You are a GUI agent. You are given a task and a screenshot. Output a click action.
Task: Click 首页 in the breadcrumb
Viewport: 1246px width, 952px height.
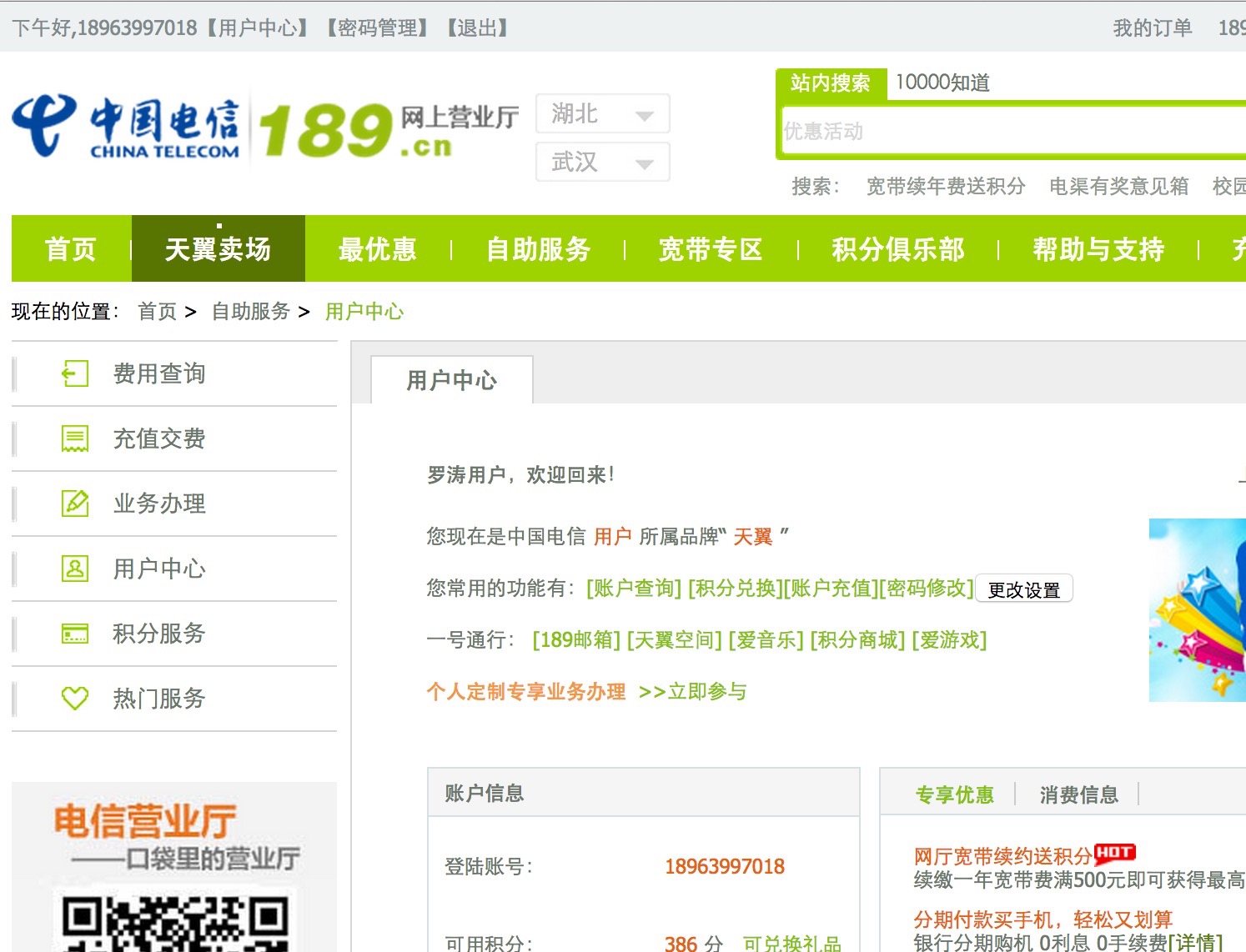(x=158, y=311)
